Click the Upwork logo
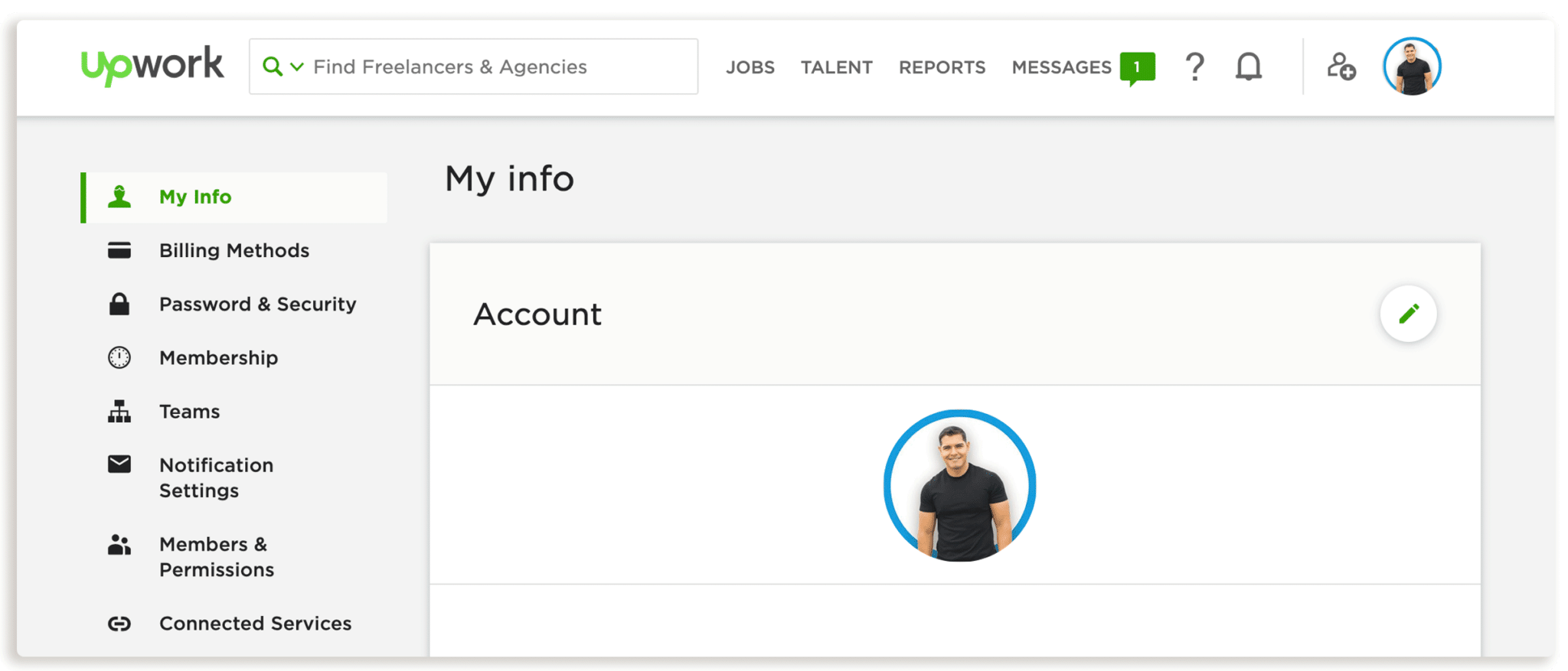This screenshot has width=1568, height=671. point(152,66)
